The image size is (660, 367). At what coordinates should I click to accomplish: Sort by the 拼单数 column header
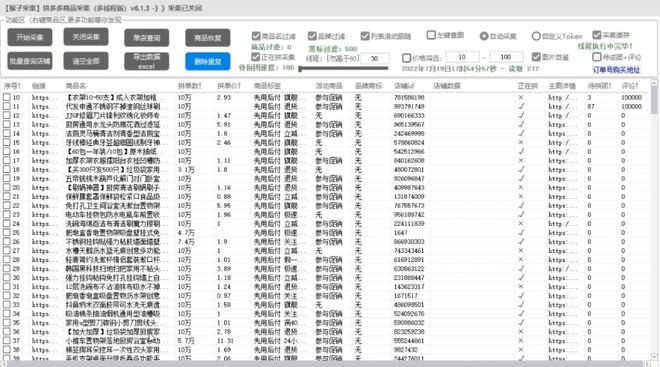point(189,86)
